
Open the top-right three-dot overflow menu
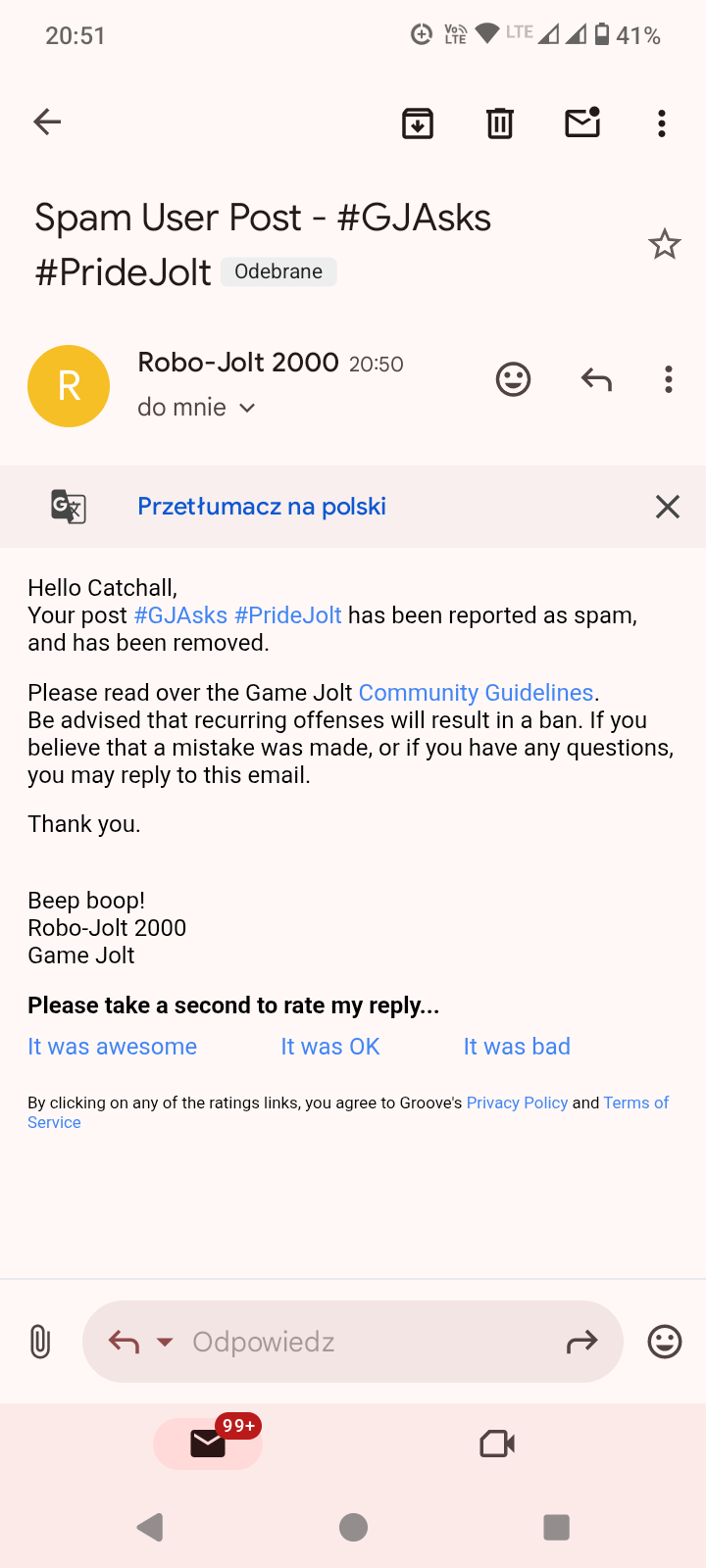pyautogui.click(x=662, y=123)
